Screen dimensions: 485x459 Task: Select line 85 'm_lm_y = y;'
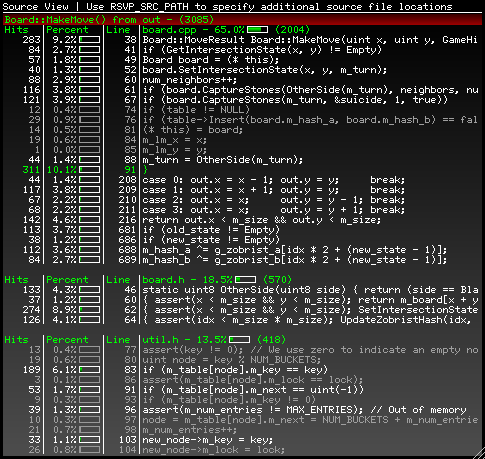click(x=175, y=150)
